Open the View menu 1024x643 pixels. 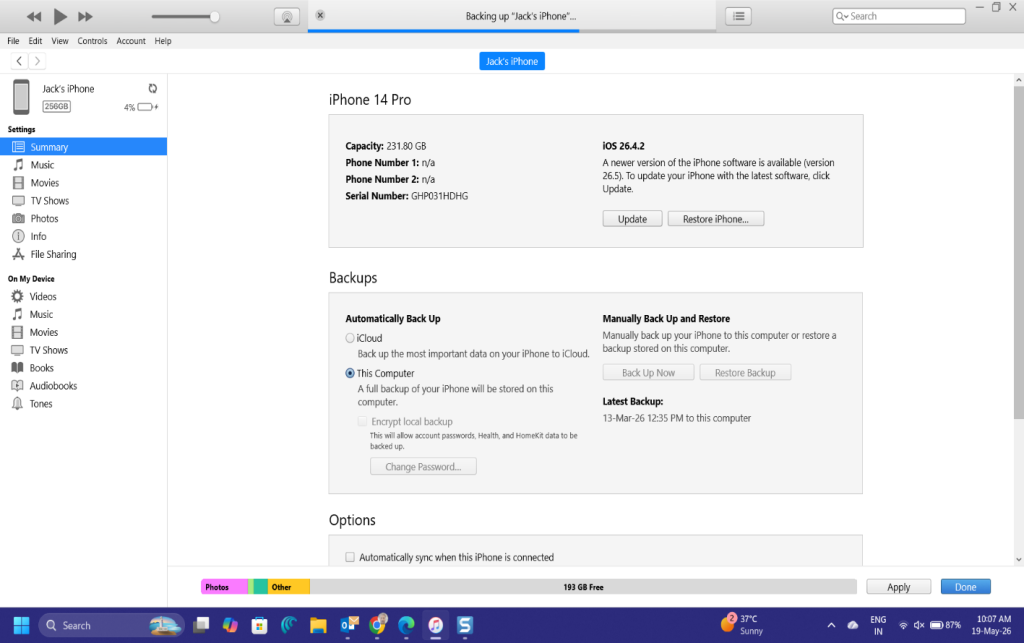pyautogui.click(x=59, y=40)
